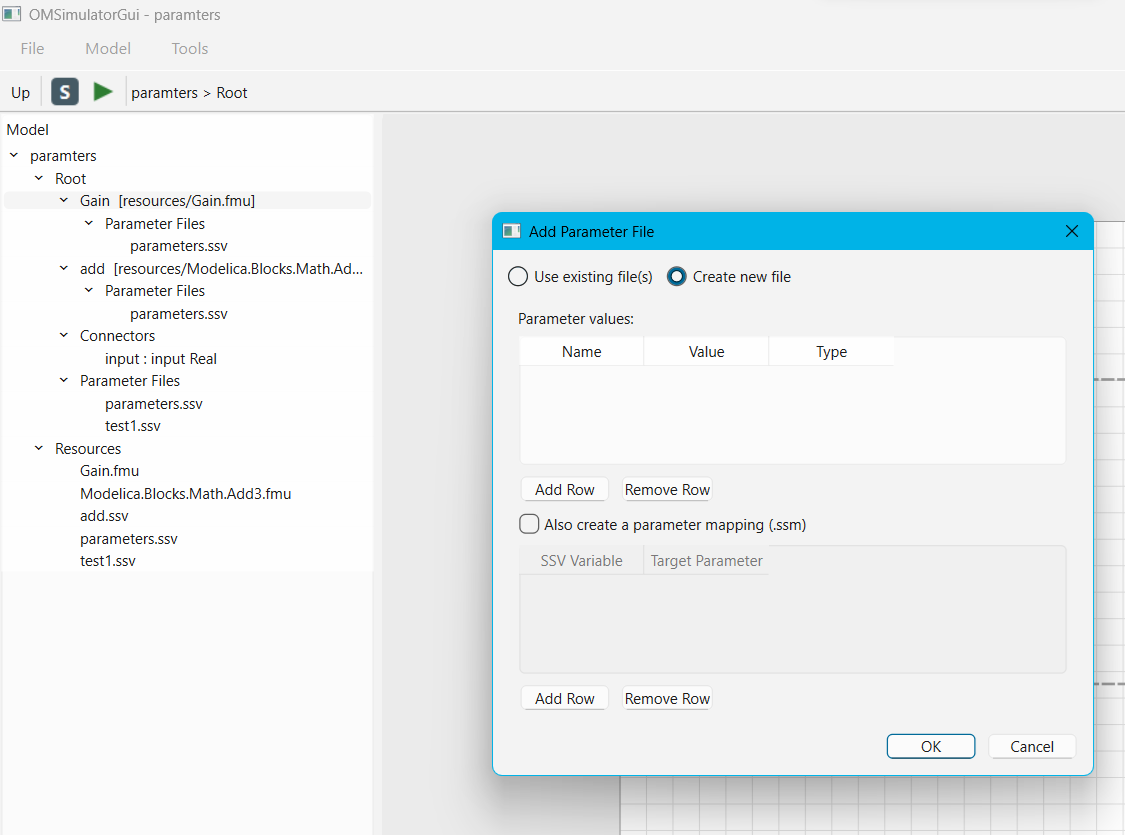Click the OMSimulatorGui app icon in title bar
1125x835 pixels.
point(11,14)
